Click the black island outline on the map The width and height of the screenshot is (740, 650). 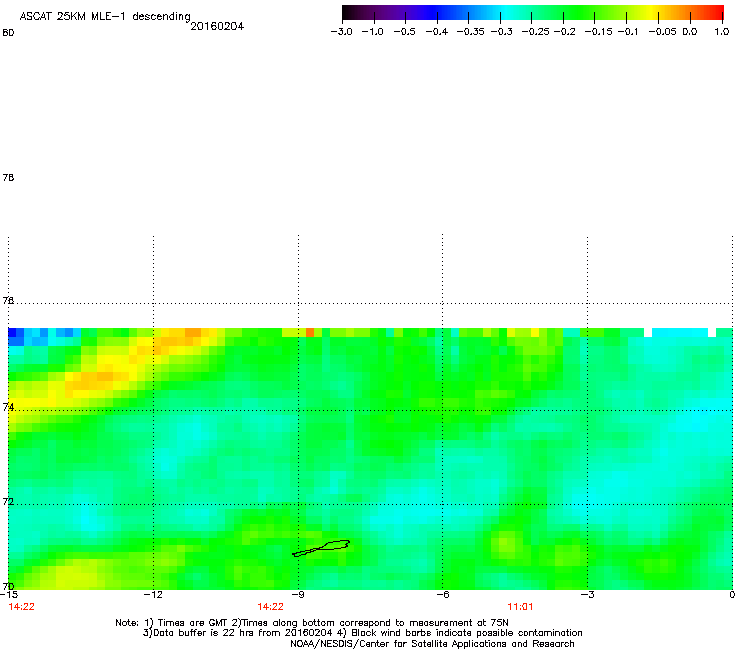tap(321, 548)
